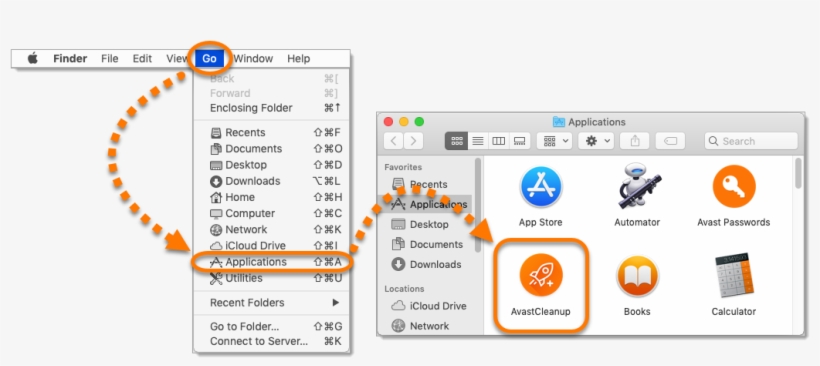Image resolution: width=820 pixels, height=366 pixels.
Task: Select Downloads in Finder sidebar
Action: [426, 264]
